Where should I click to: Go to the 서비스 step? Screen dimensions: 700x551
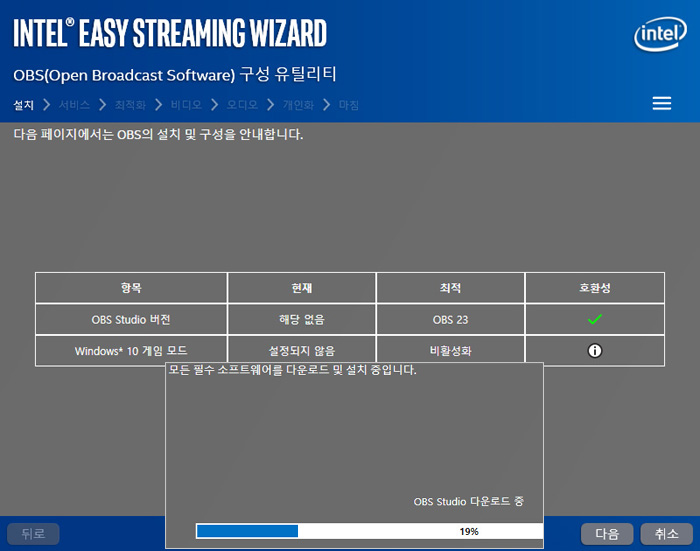(x=75, y=105)
